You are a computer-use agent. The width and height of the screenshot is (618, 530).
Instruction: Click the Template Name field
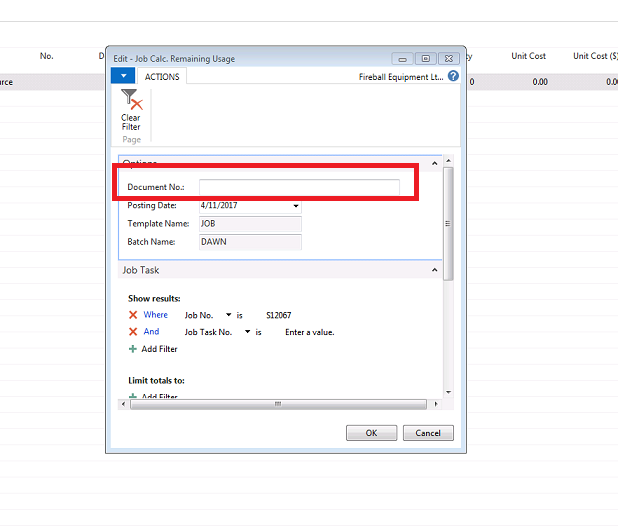250,224
